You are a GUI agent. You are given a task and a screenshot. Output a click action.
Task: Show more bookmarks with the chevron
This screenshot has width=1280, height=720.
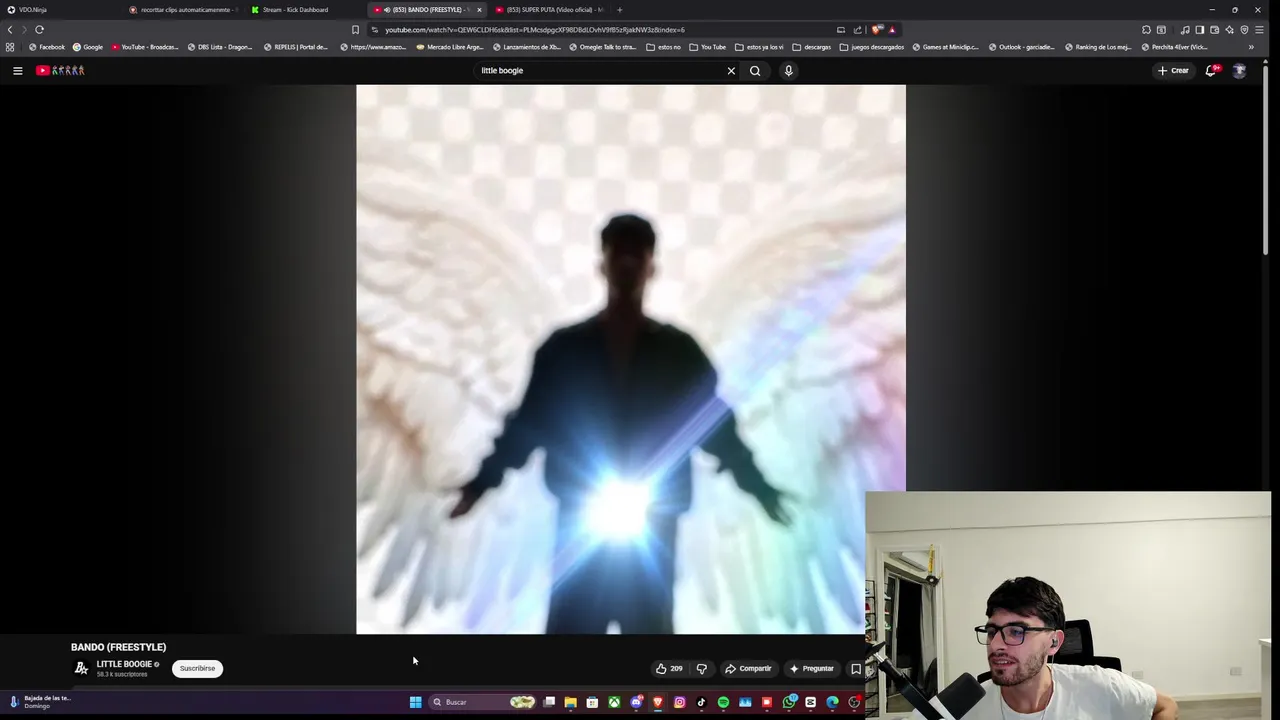pos(1250,47)
